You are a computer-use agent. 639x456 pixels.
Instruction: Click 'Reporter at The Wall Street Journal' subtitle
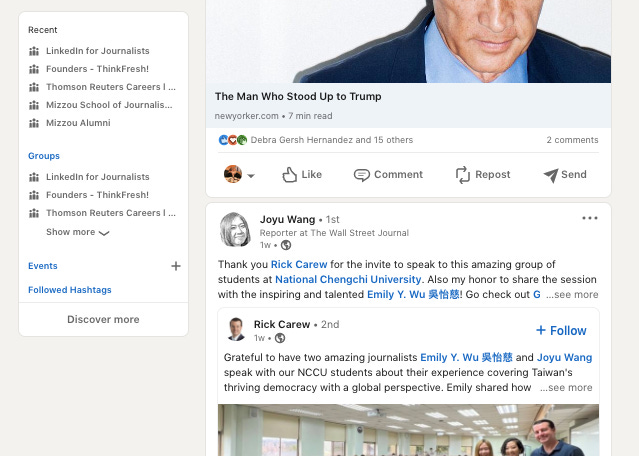click(334, 233)
